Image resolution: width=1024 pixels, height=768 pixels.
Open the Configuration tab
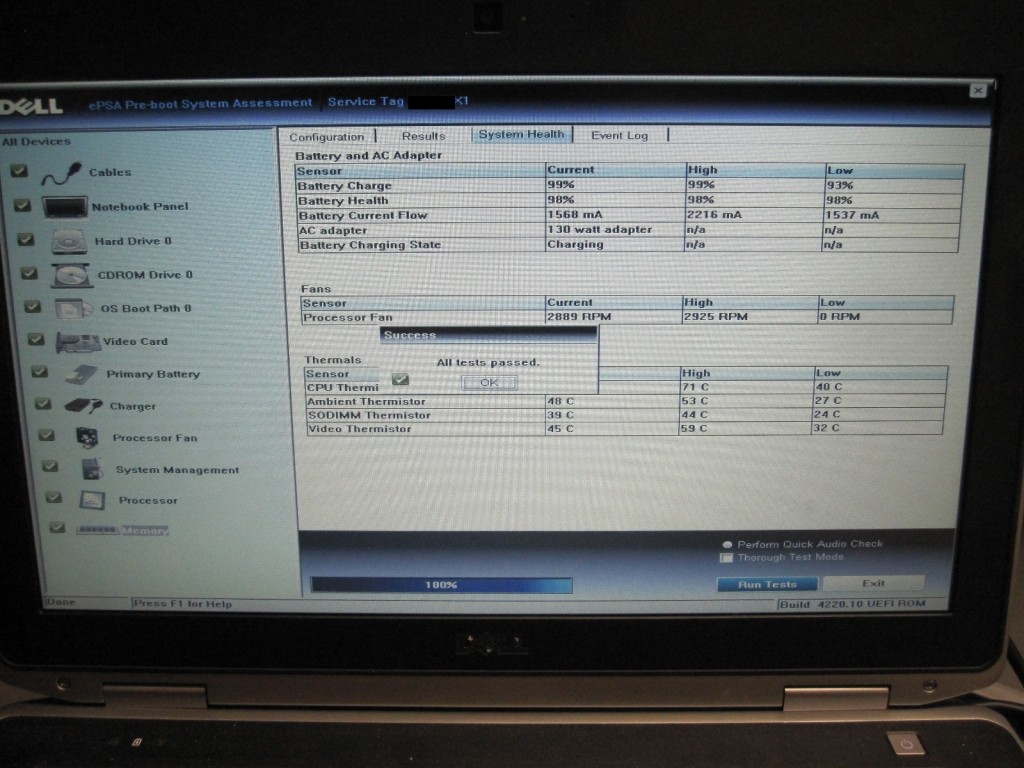point(327,136)
